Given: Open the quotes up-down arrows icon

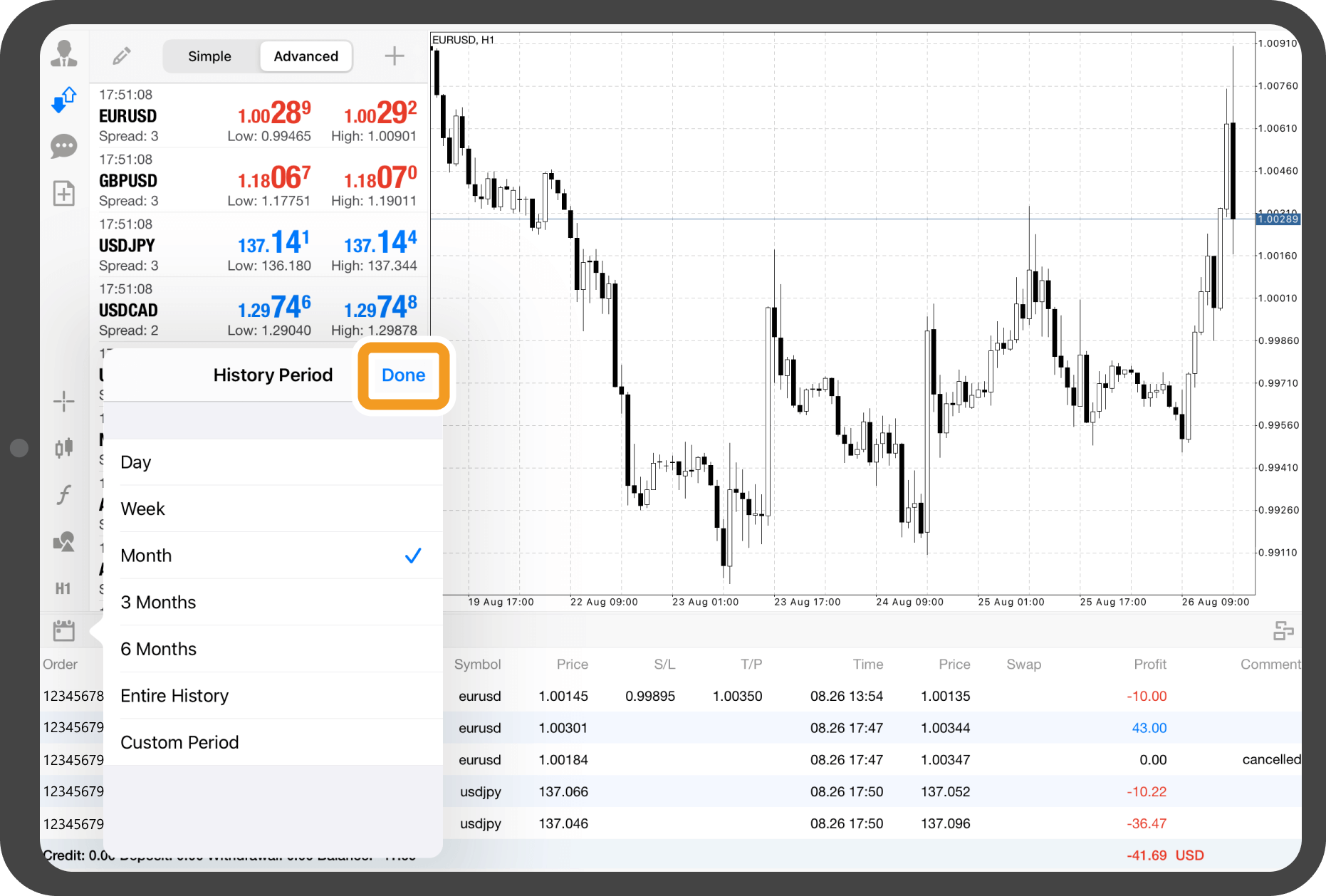Looking at the screenshot, I should (x=64, y=100).
